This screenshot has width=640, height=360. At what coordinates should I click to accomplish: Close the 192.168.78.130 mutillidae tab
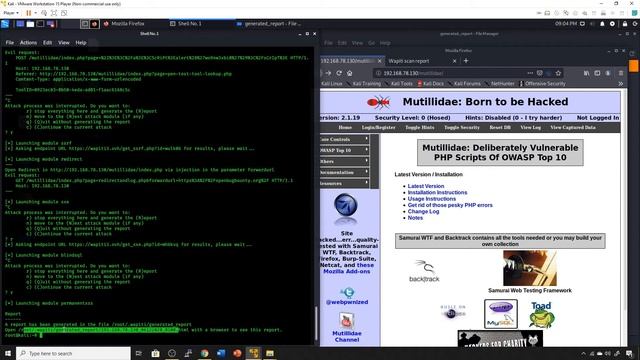pyautogui.click(x=380, y=61)
